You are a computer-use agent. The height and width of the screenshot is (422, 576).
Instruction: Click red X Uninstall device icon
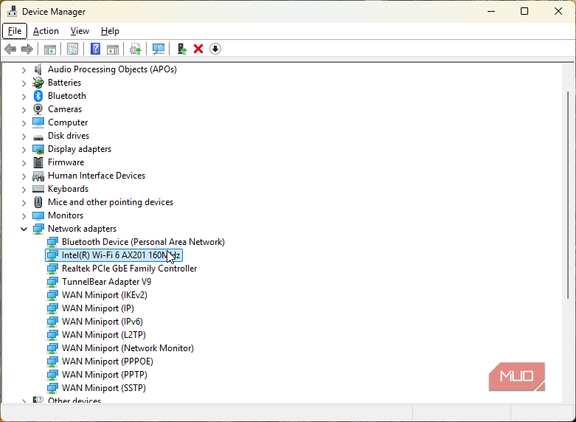coord(198,49)
